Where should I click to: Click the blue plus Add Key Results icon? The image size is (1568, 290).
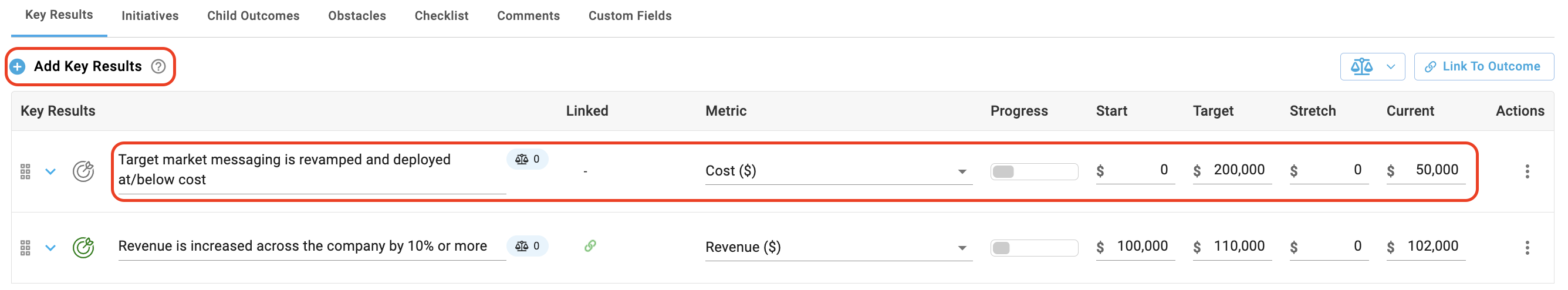[x=18, y=66]
